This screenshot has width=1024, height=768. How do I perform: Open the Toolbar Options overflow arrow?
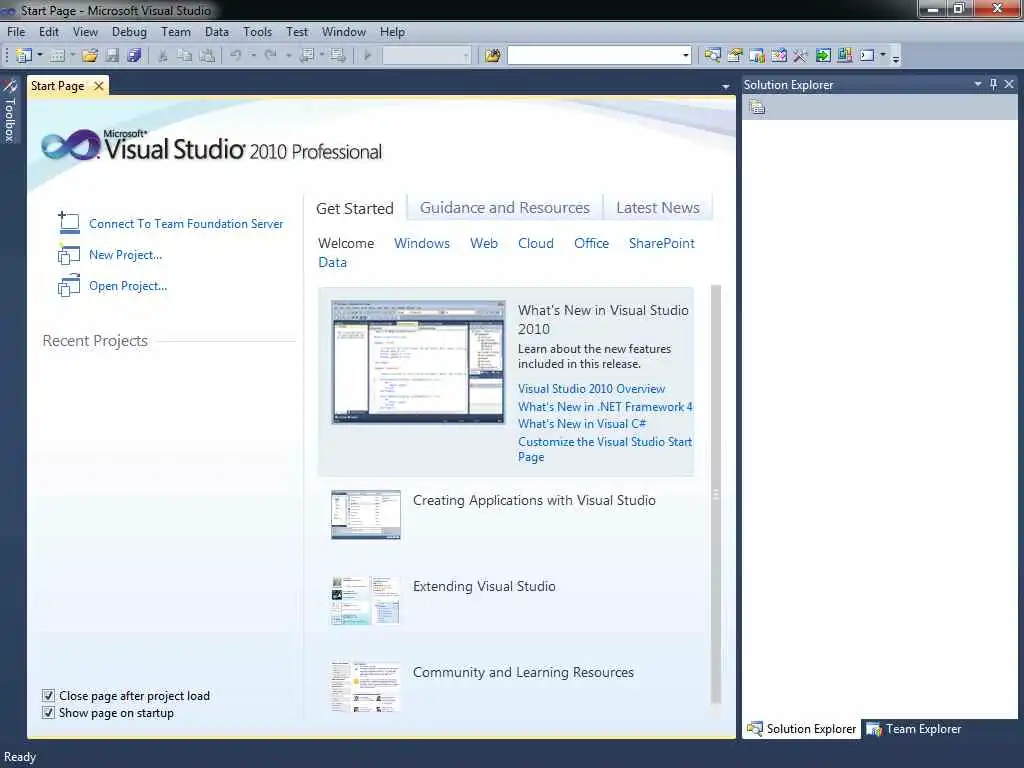[x=896, y=57]
